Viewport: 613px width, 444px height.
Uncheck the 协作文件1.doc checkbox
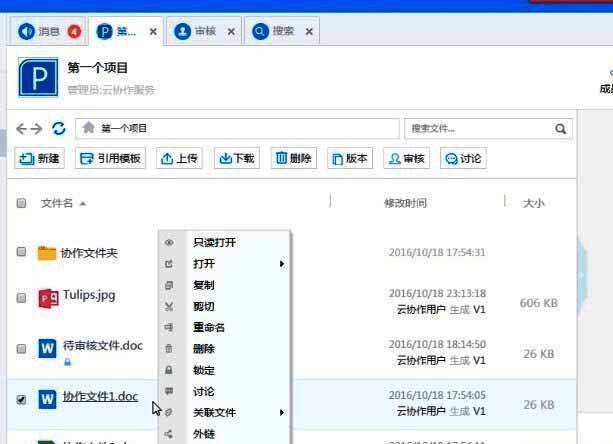pyautogui.click(x=22, y=399)
